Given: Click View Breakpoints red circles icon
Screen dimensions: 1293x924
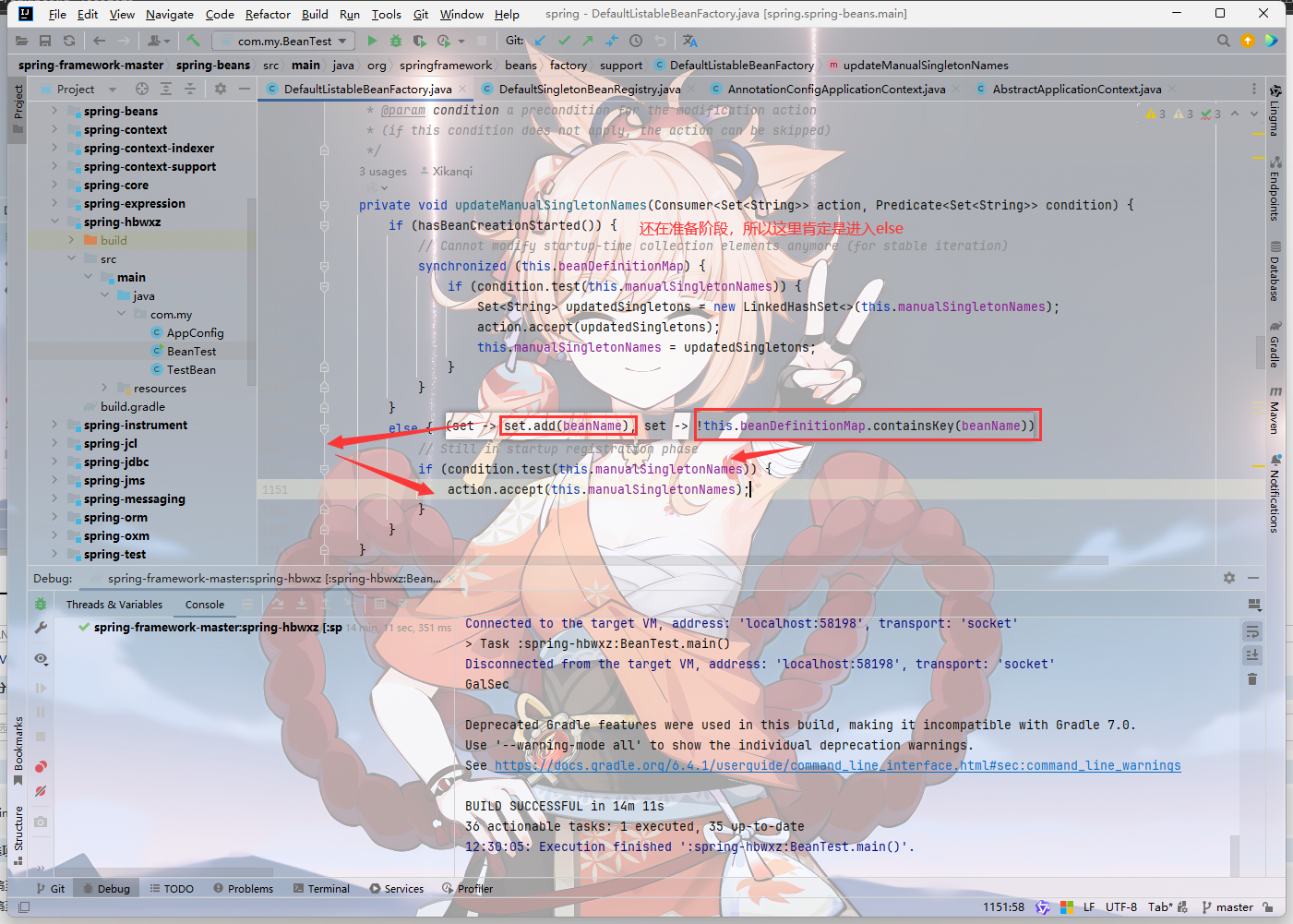Looking at the screenshot, I should (x=41, y=767).
